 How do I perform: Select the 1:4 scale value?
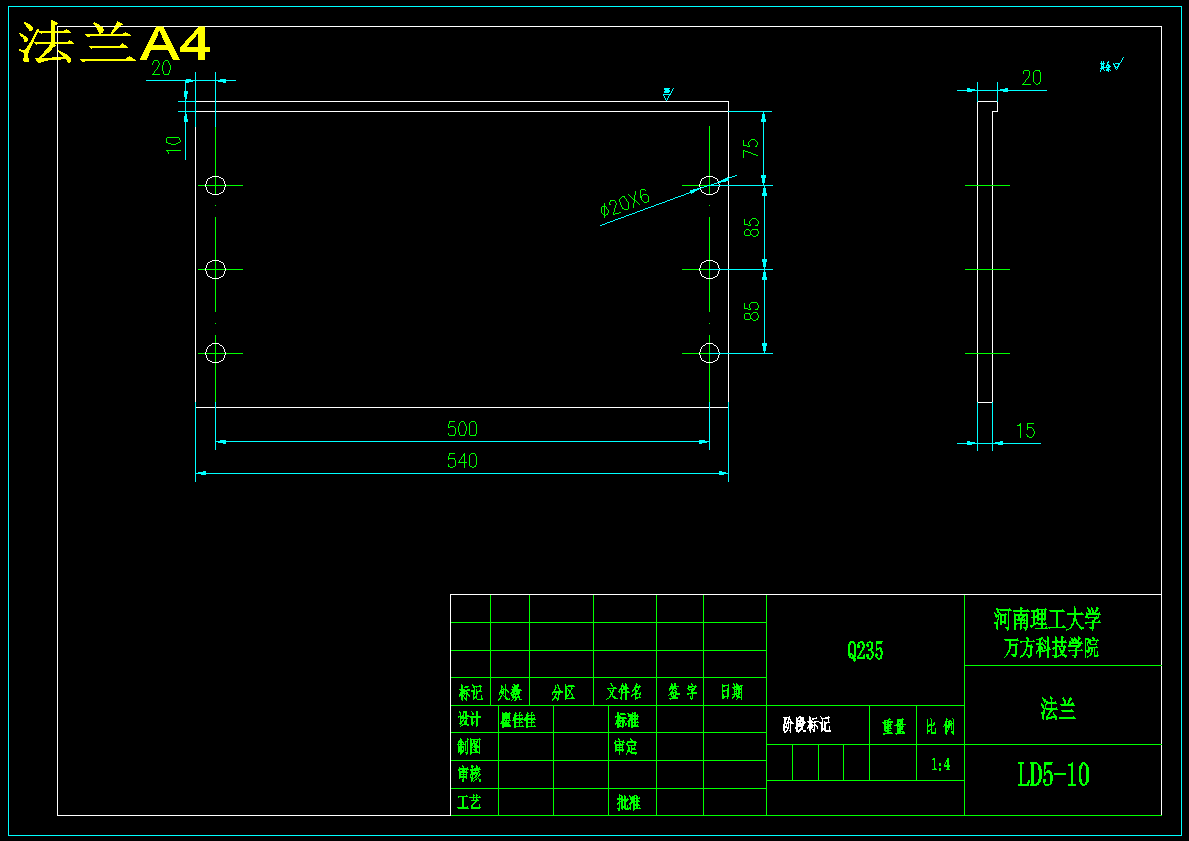point(940,764)
